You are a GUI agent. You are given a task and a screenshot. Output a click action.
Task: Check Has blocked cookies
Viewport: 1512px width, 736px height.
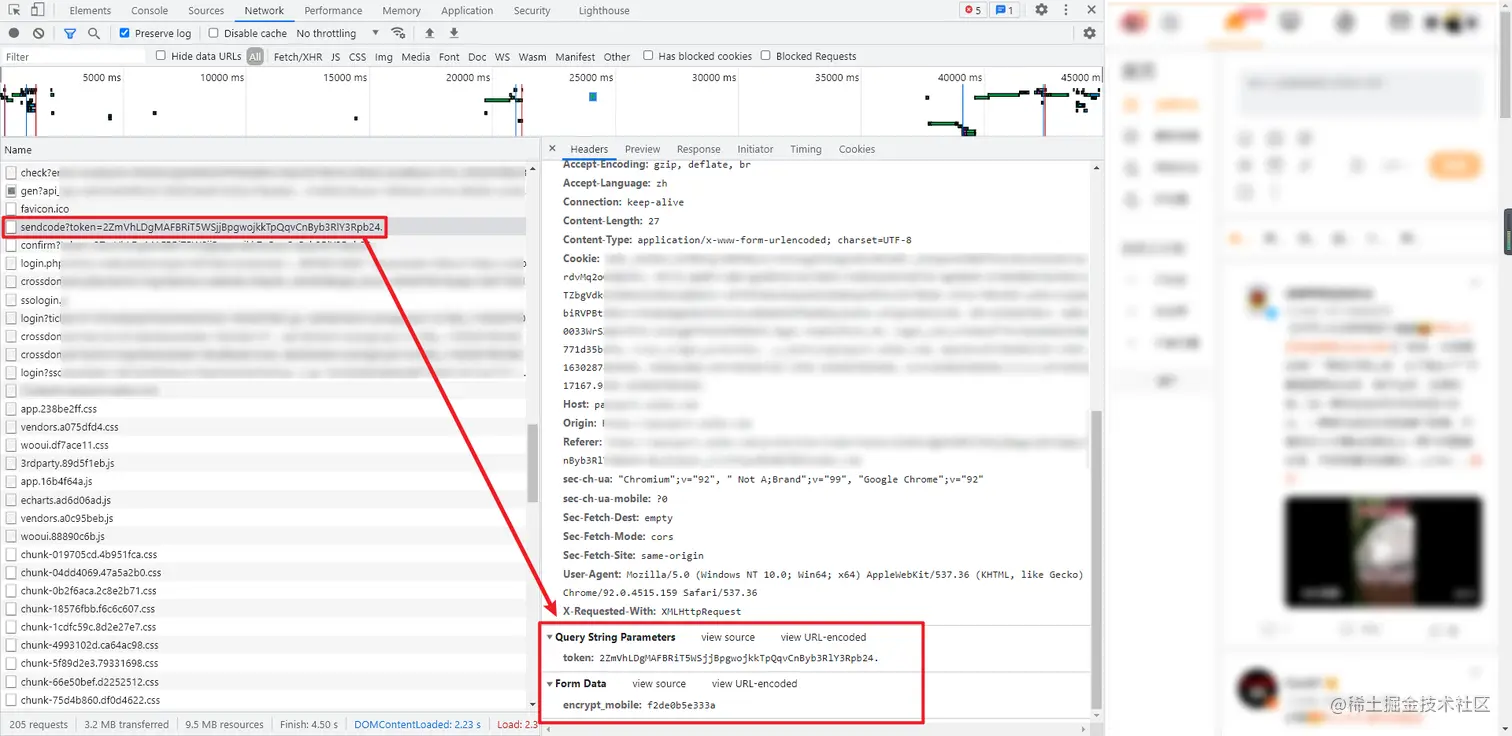(648, 56)
